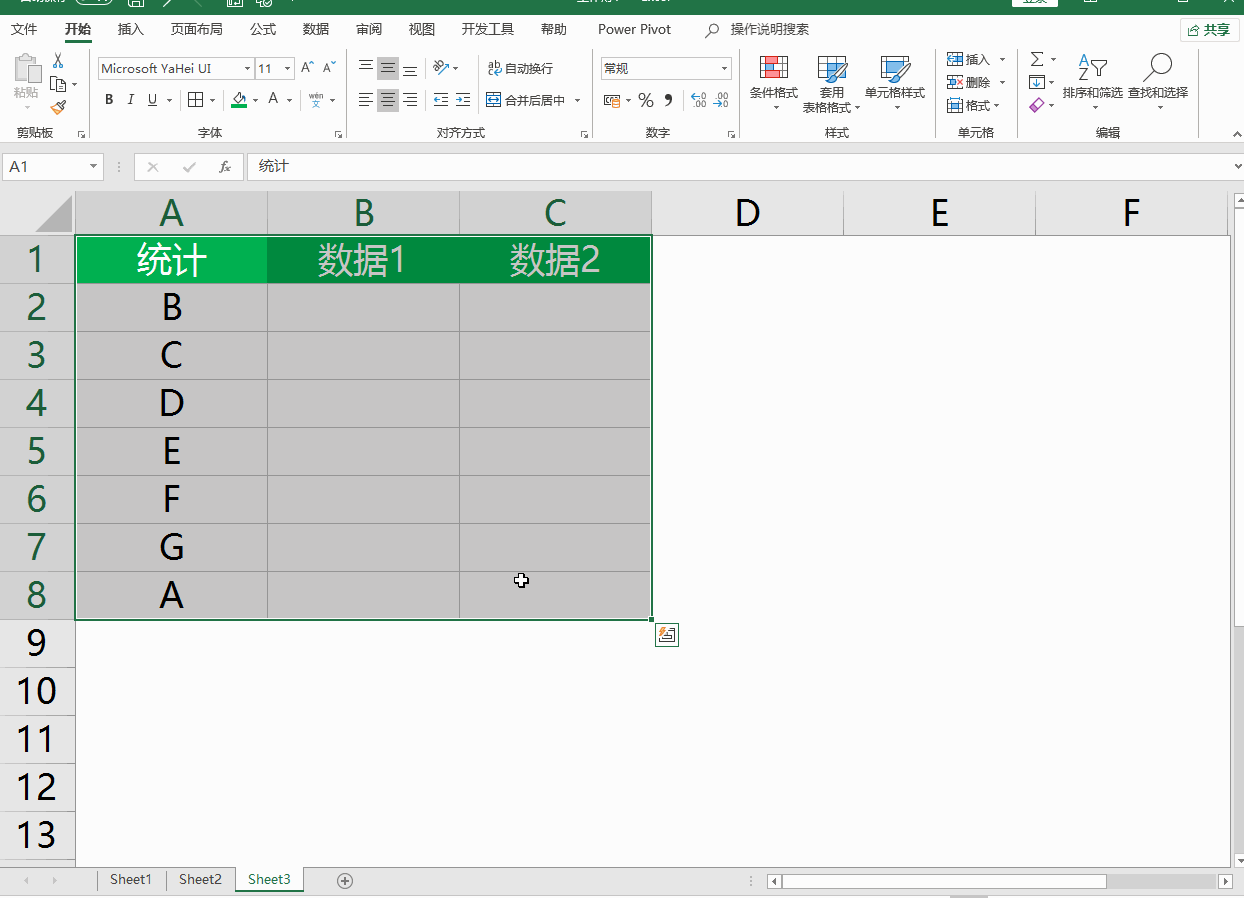Switch to the 插入 ribbon tab

(x=130, y=29)
